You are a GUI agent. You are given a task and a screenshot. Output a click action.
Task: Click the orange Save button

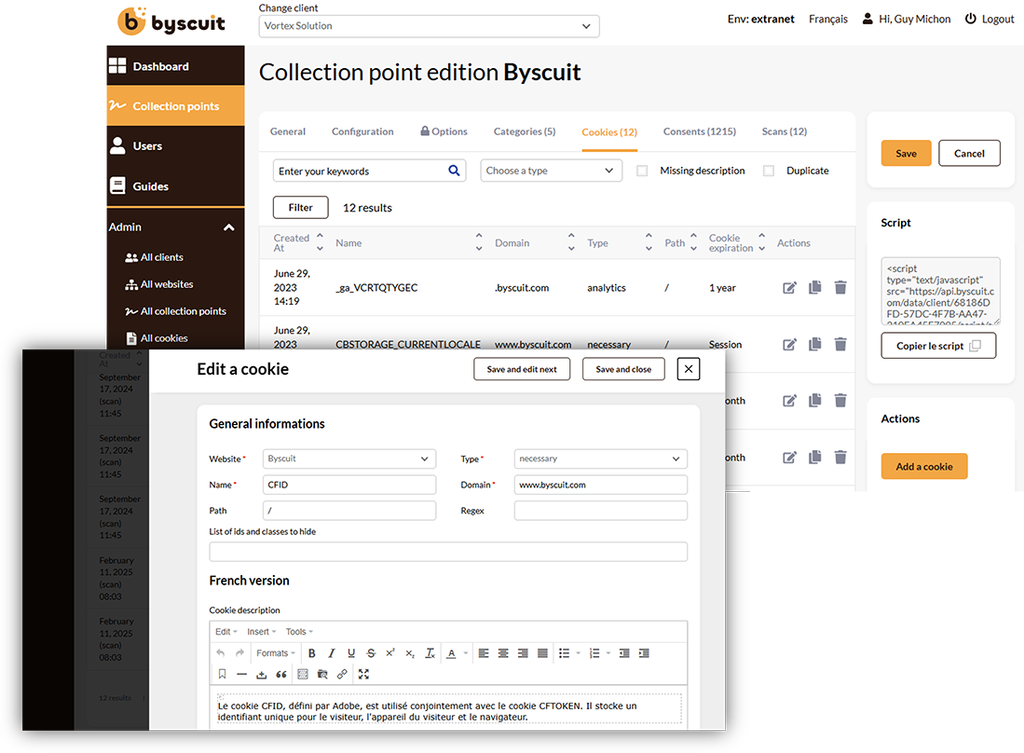906,153
